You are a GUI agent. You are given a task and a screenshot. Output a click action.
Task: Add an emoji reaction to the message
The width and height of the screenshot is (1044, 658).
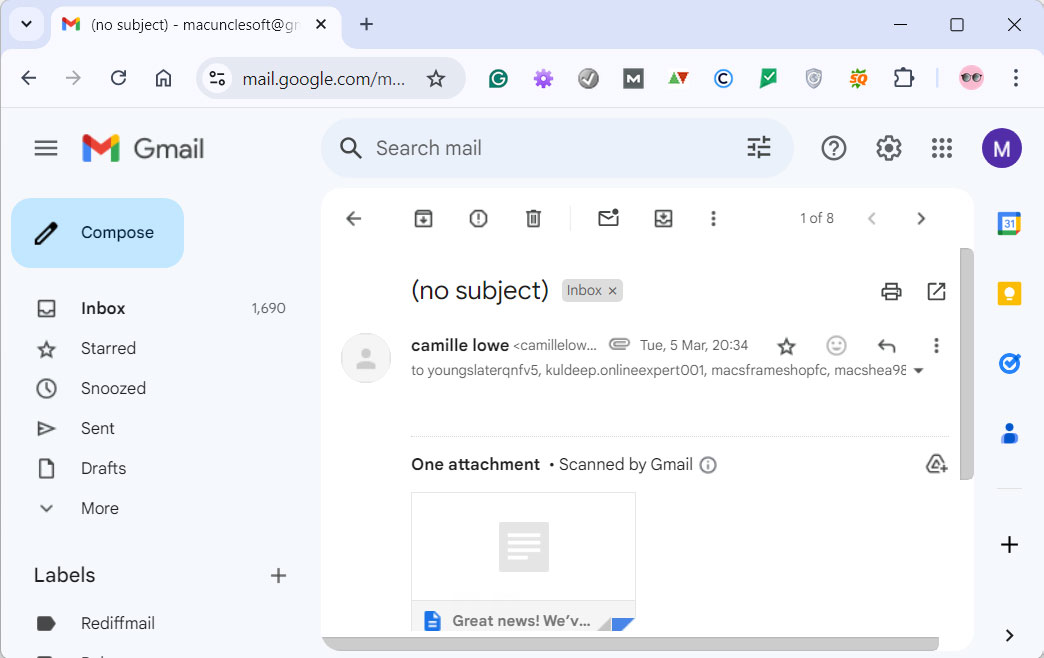pyautogui.click(x=836, y=345)
